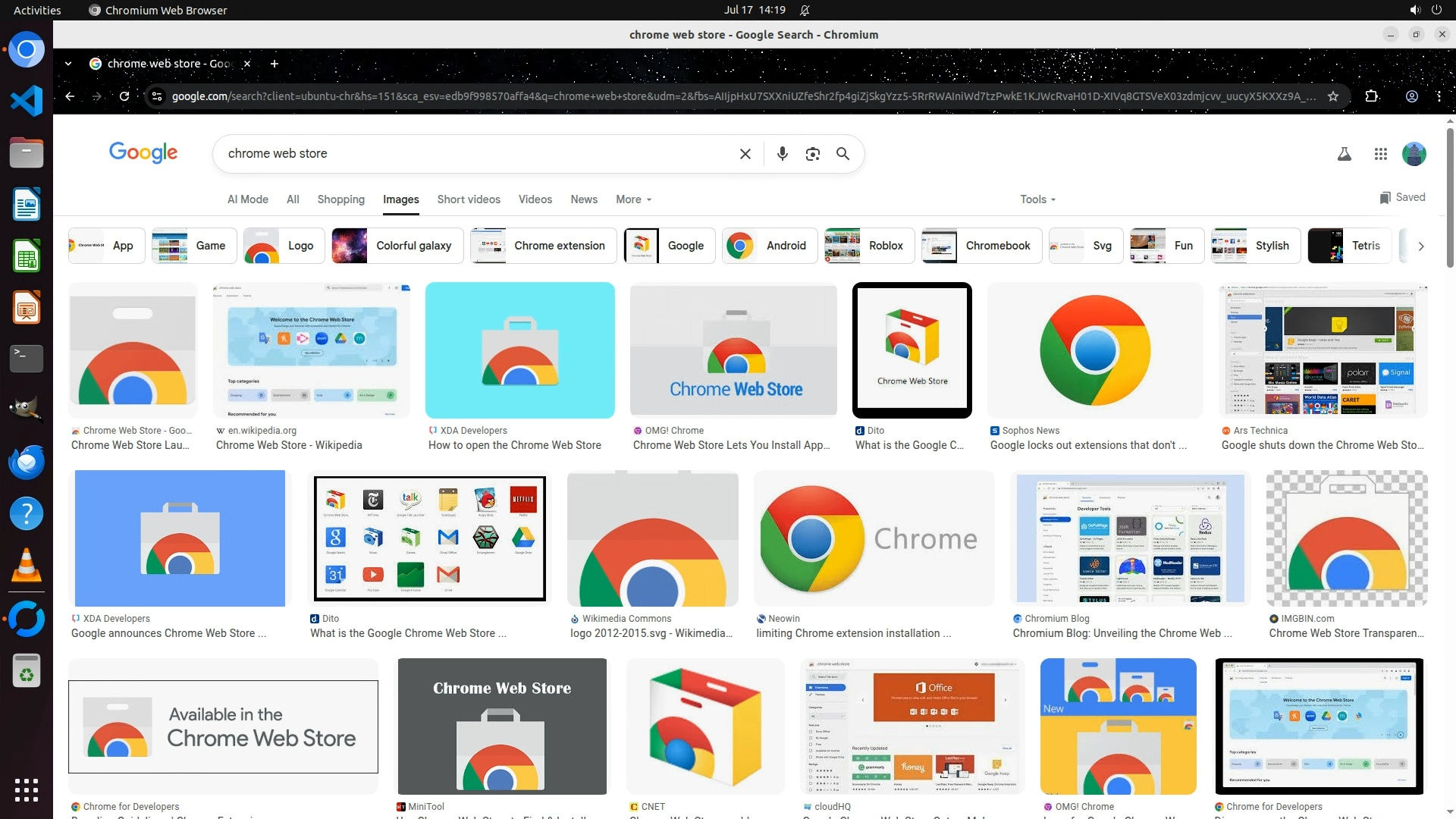Viewport: 1456px width, 819px height.
Task: Clear the search box text
Action: 745,154
